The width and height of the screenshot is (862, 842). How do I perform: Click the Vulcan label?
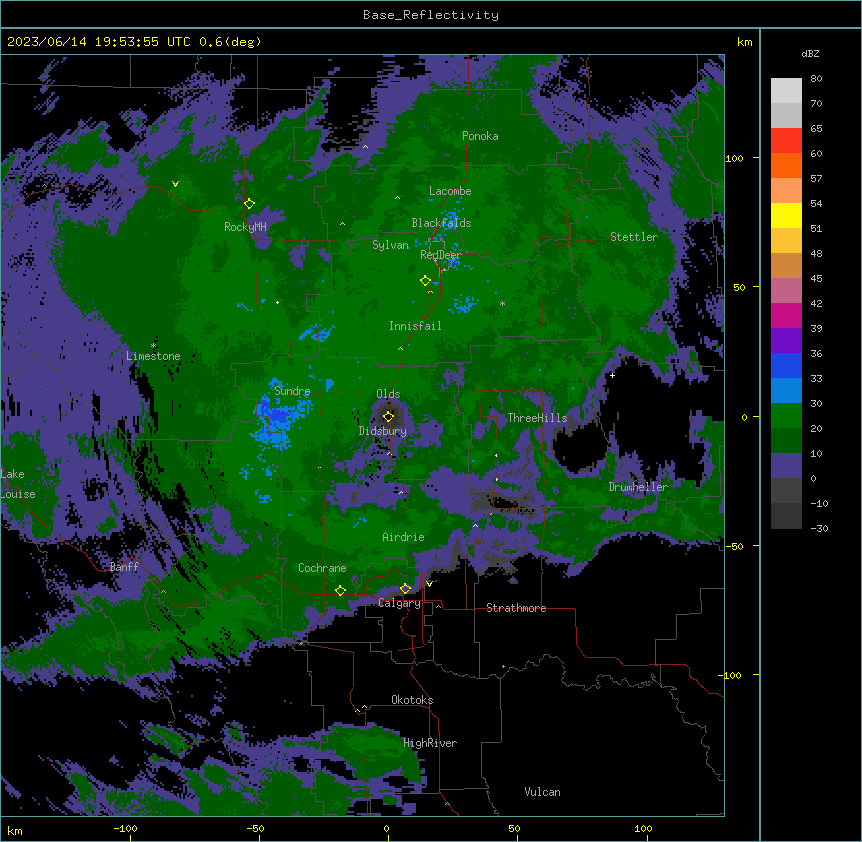[x=543, y=792]
